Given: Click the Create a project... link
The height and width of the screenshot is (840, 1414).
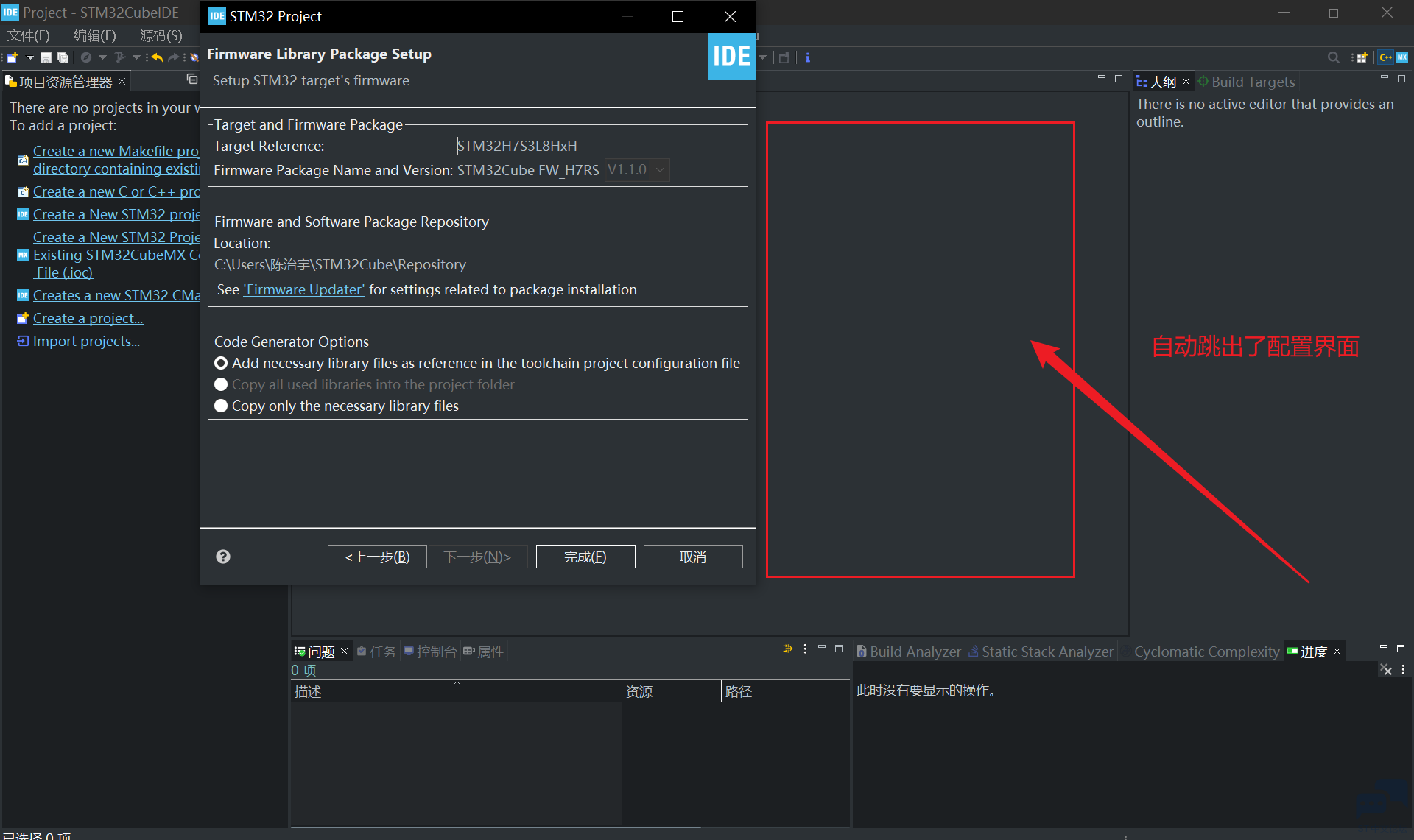Looking at the screenshot, I should (x=88, y=318).
